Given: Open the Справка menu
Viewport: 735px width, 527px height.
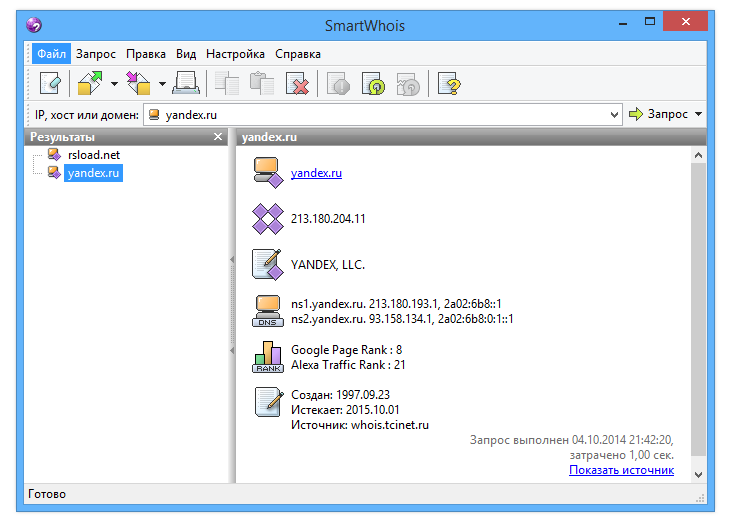Looking at the screenshot, I should point(298,54).
